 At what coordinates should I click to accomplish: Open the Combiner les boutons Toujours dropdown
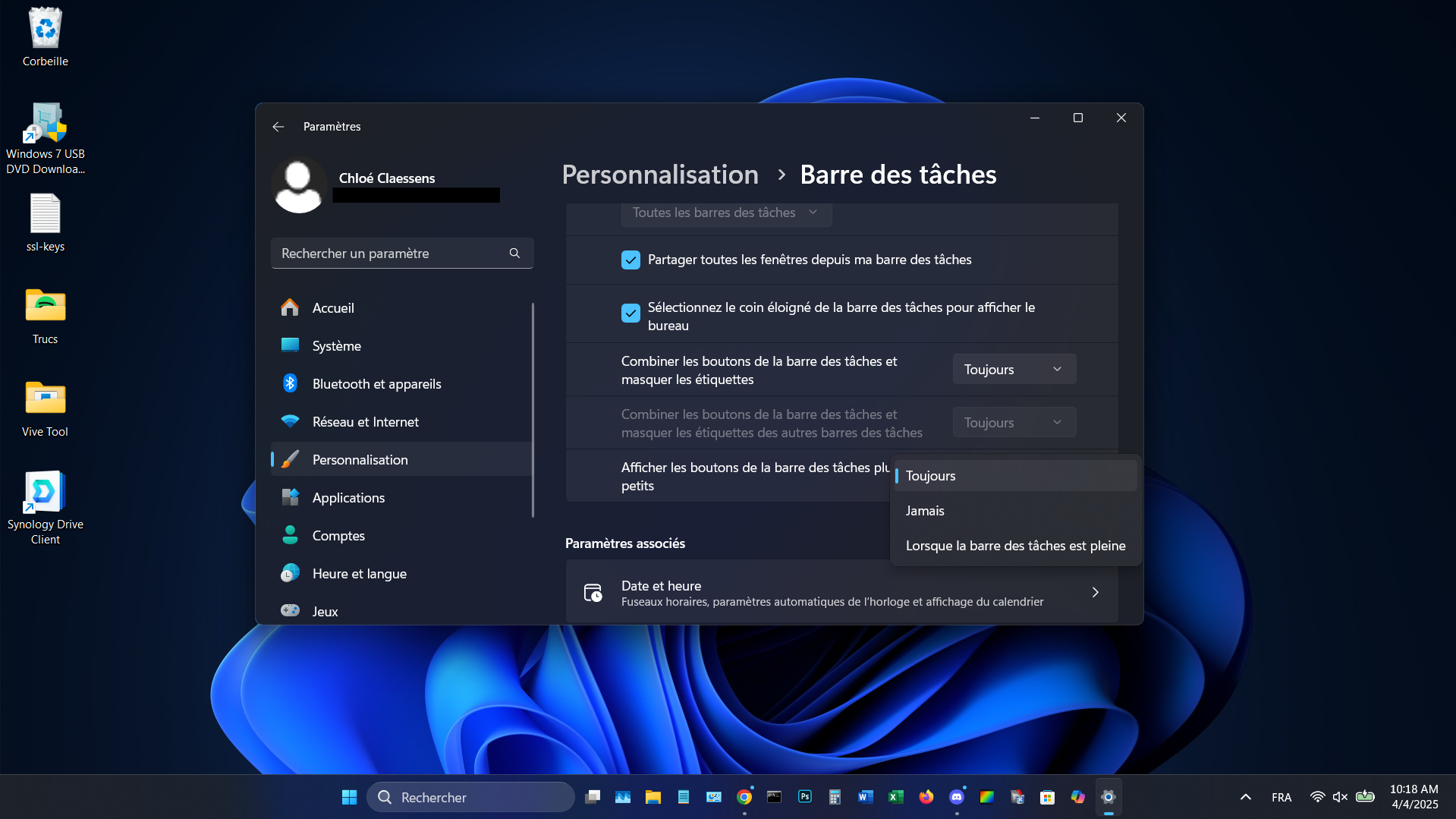click(1014, 369)
